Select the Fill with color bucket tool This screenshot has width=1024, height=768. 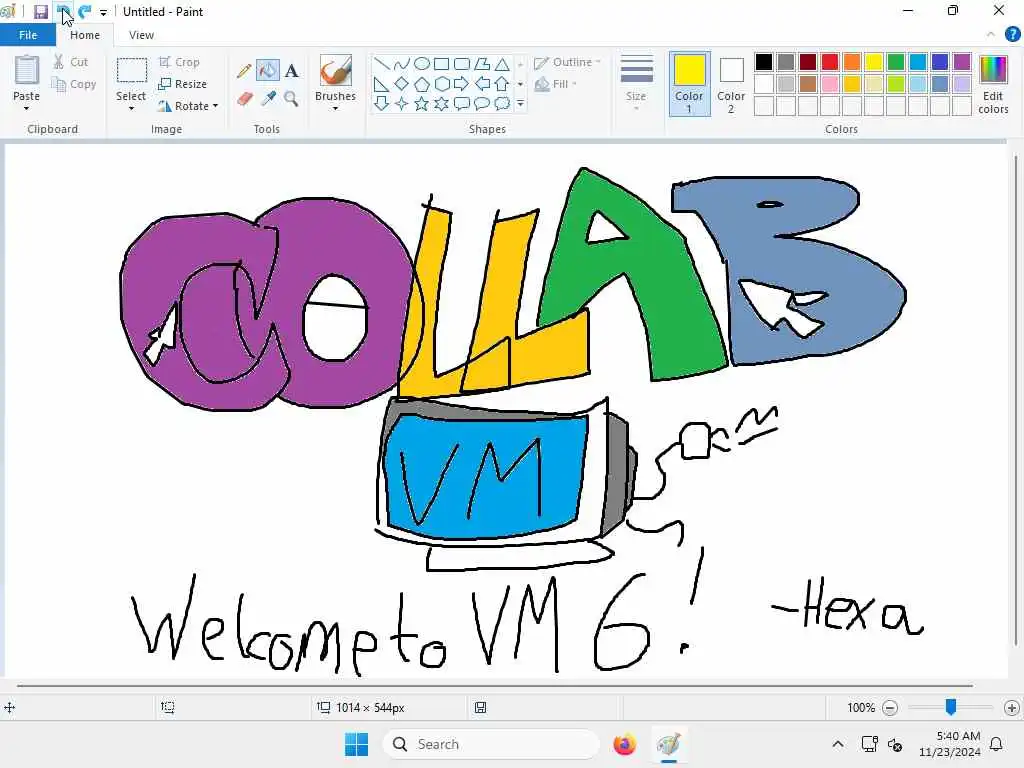[268, 71]
